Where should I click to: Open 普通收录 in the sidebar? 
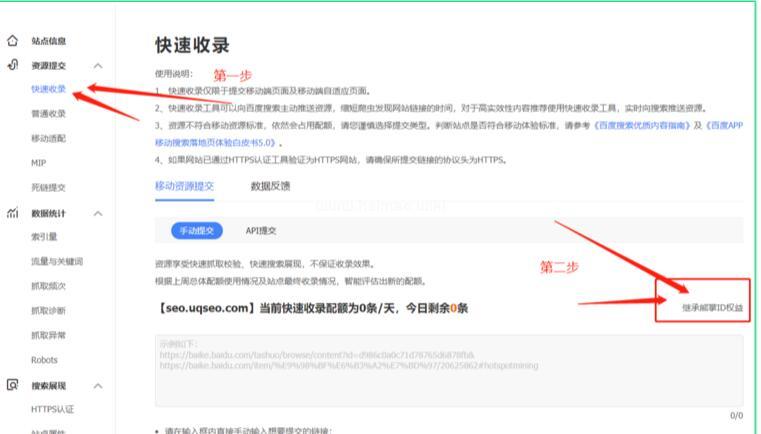click(49, 114)
